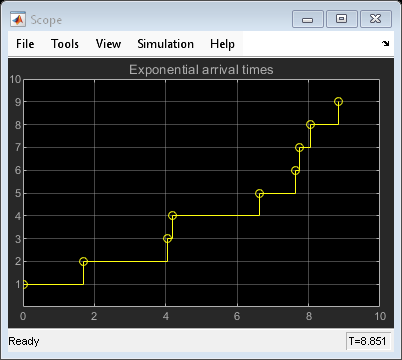Open the View menu
The image size is (402, 360).
point(108,44)
